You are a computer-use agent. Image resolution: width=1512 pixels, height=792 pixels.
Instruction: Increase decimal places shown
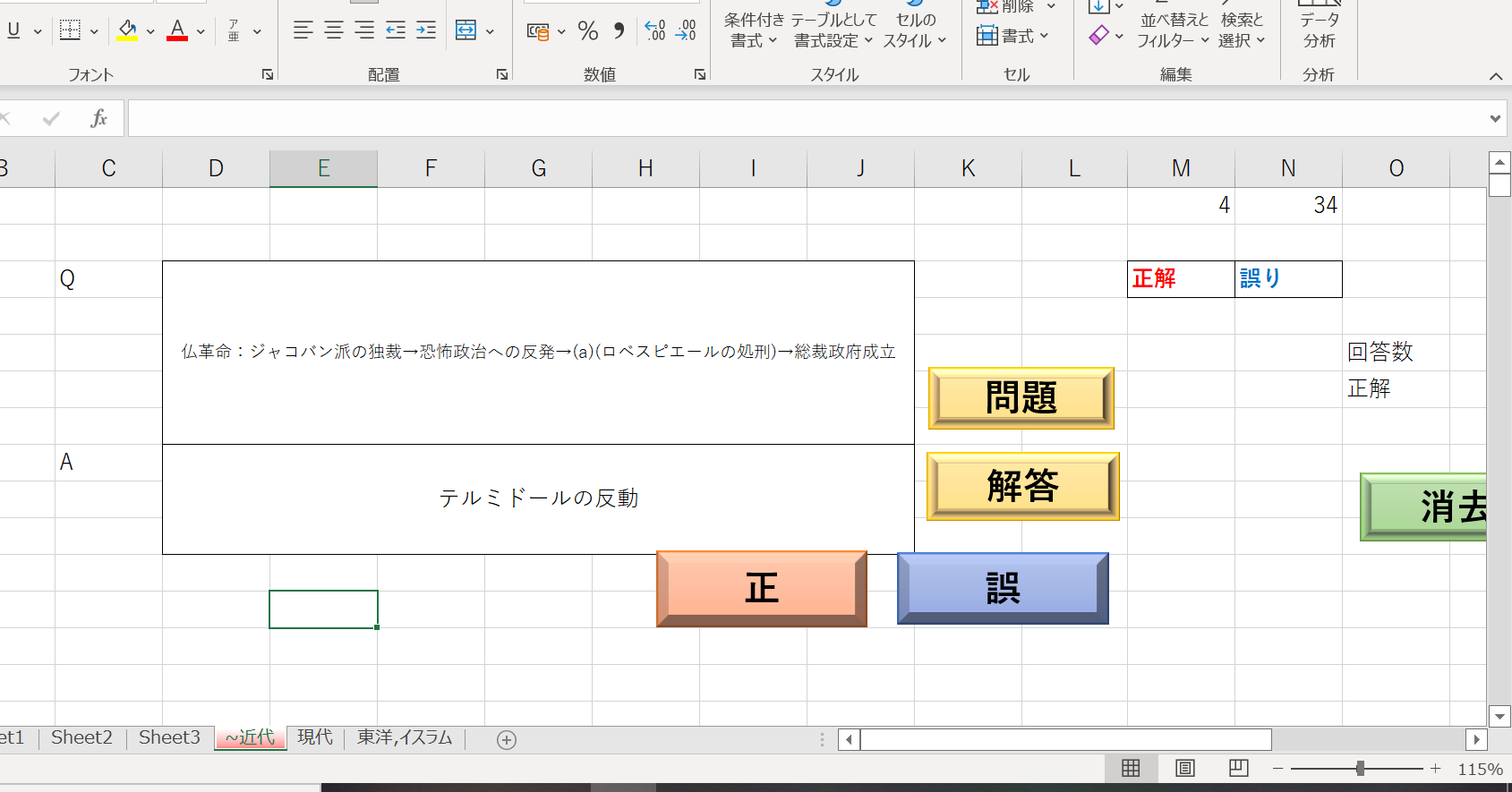coord(655,31)
